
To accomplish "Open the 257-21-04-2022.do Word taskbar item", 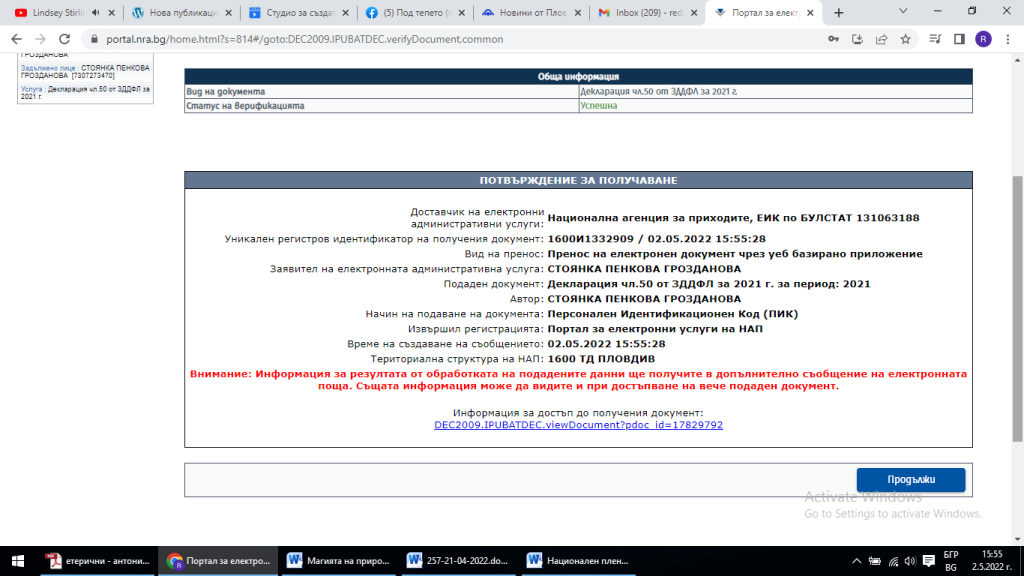I will [458, 561].
